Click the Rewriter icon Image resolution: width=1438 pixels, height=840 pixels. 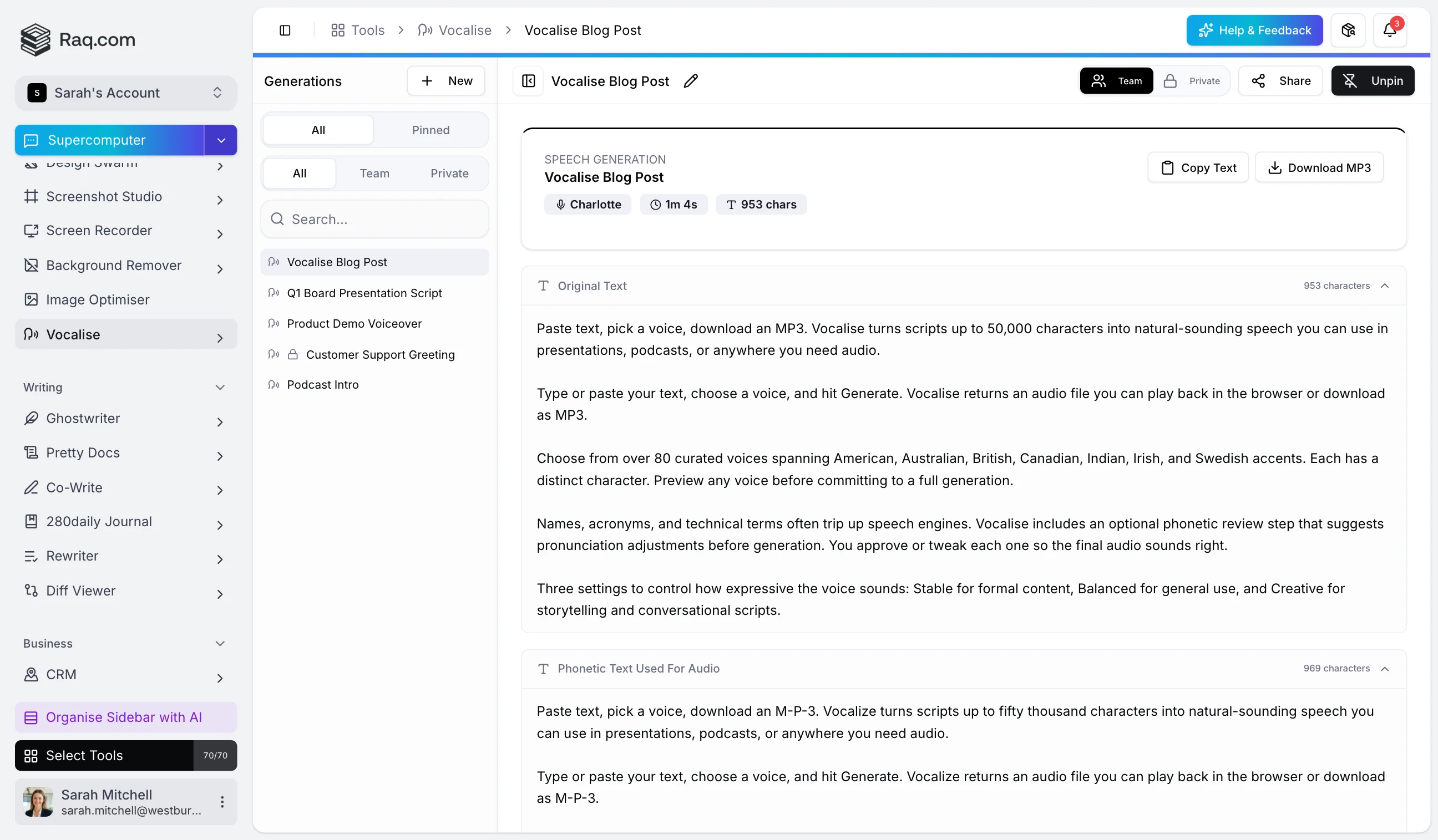point(31,556)
